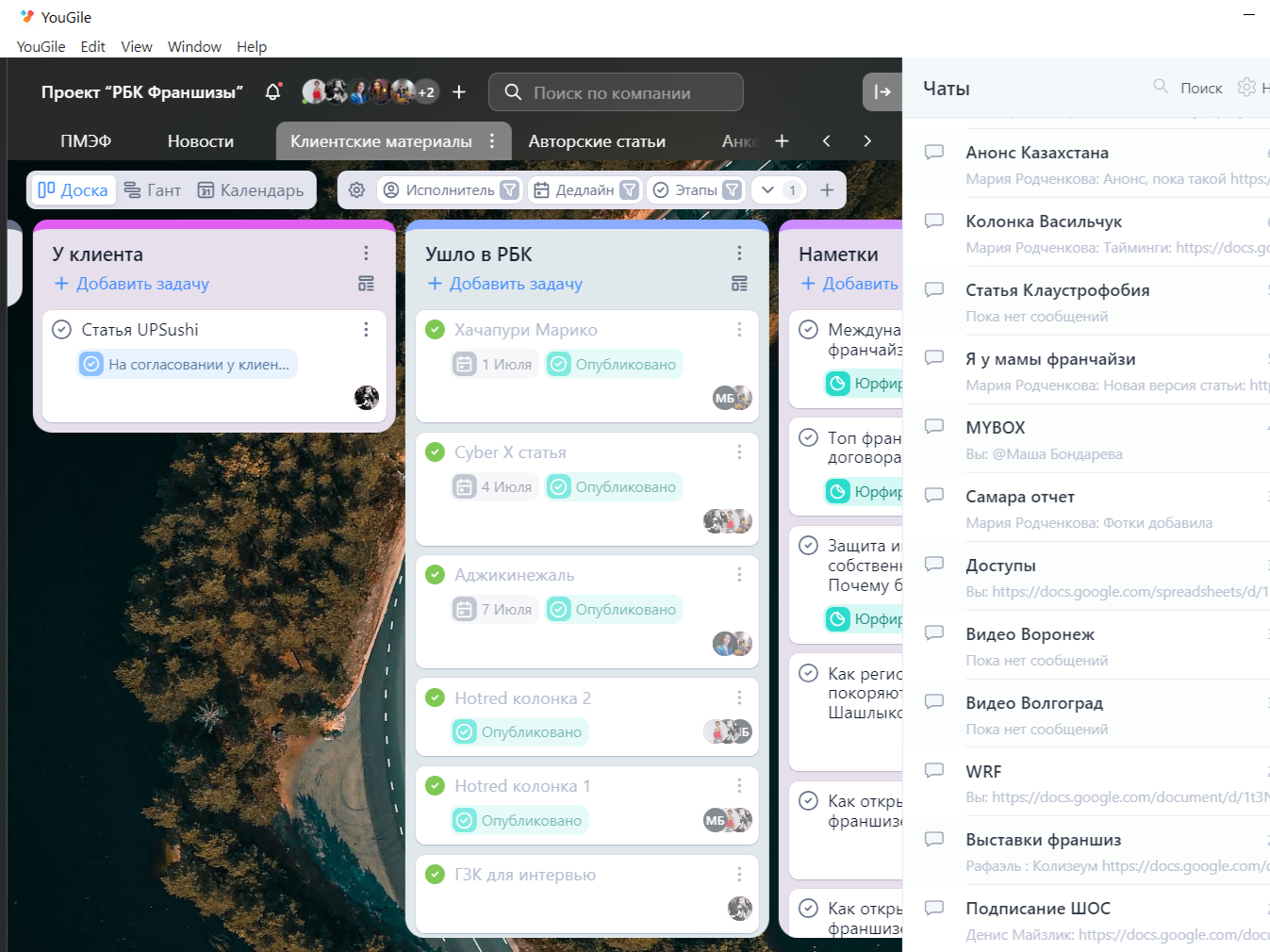Screen dimensions: 1270x952
Task: Open the board settings gear
Action: coord(356,189)
